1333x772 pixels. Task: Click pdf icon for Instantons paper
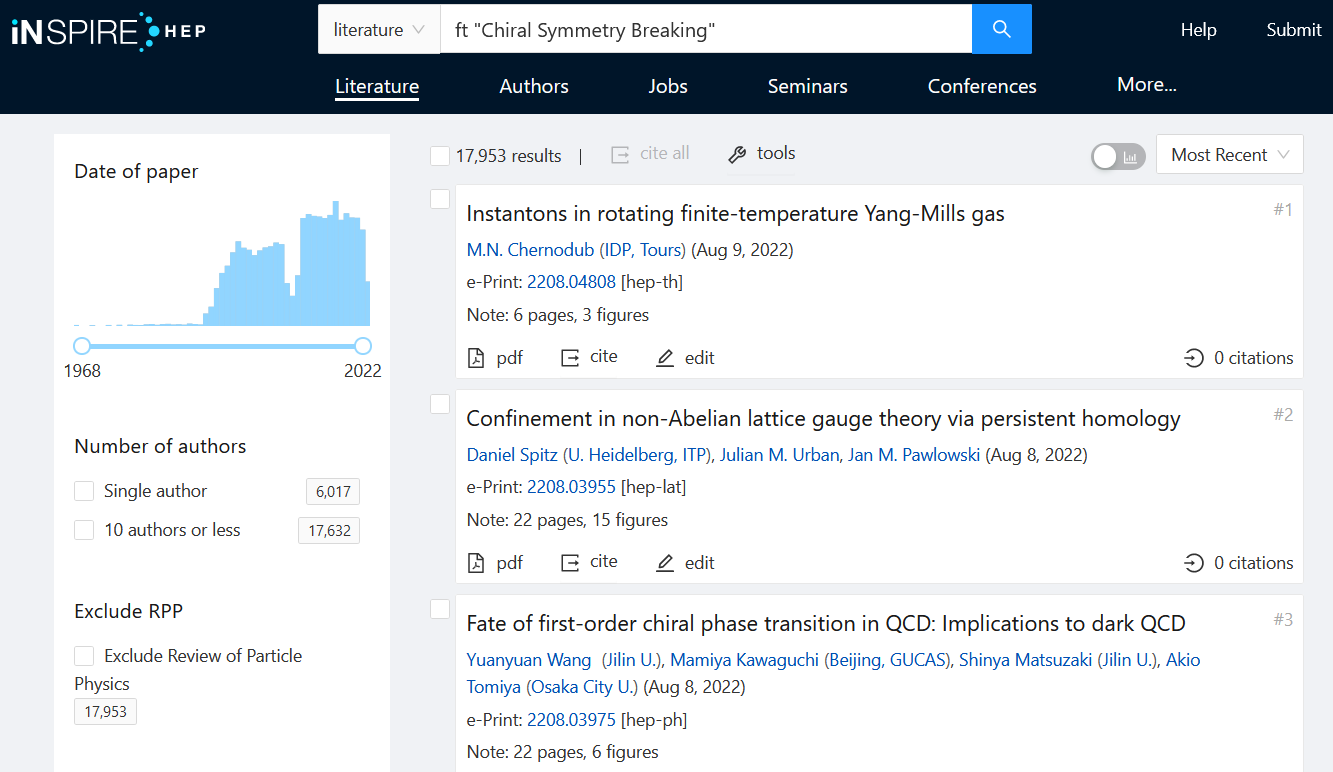pos(477,358)
